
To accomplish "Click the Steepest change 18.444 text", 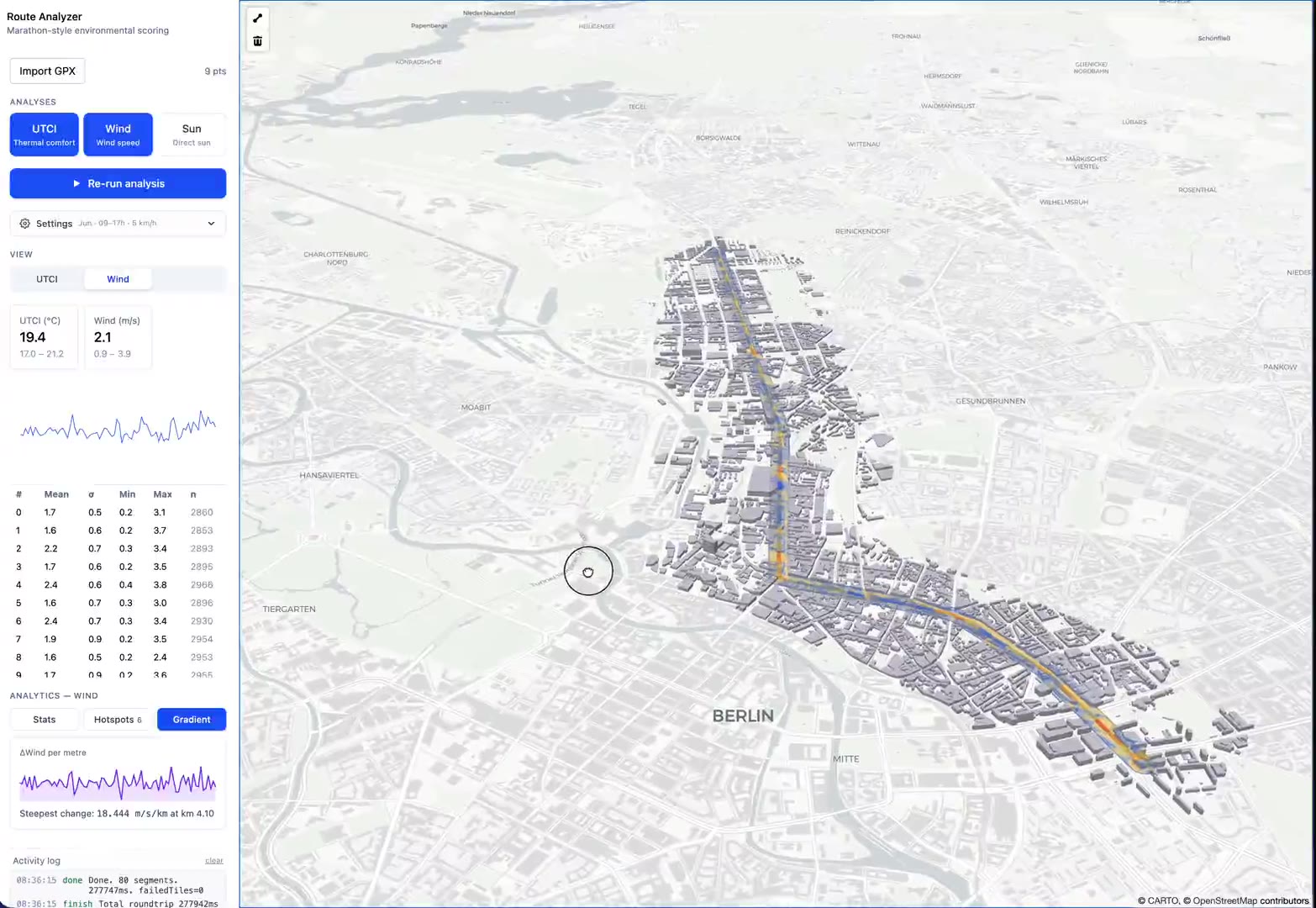I will click(117, 814).
